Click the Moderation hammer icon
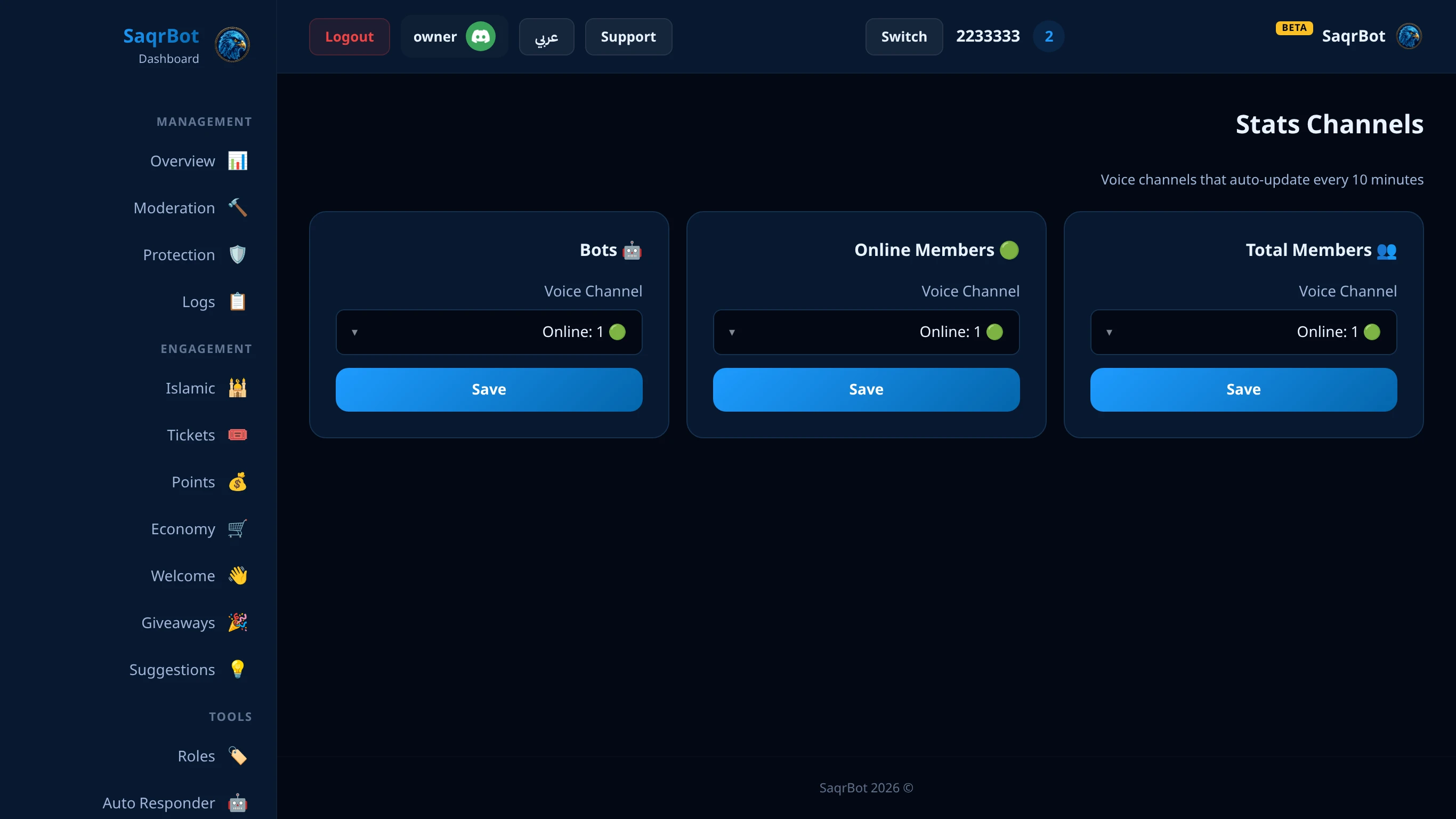Viewport: 1456px width, 819px height. 237,207
